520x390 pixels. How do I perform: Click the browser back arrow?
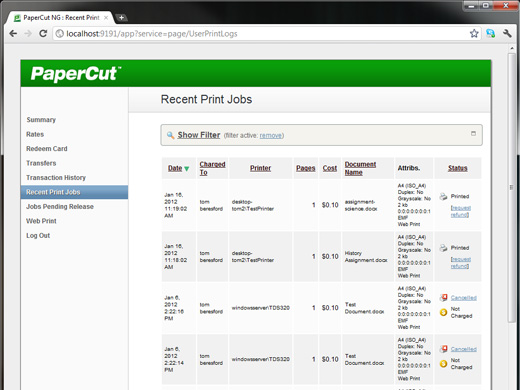13,34
